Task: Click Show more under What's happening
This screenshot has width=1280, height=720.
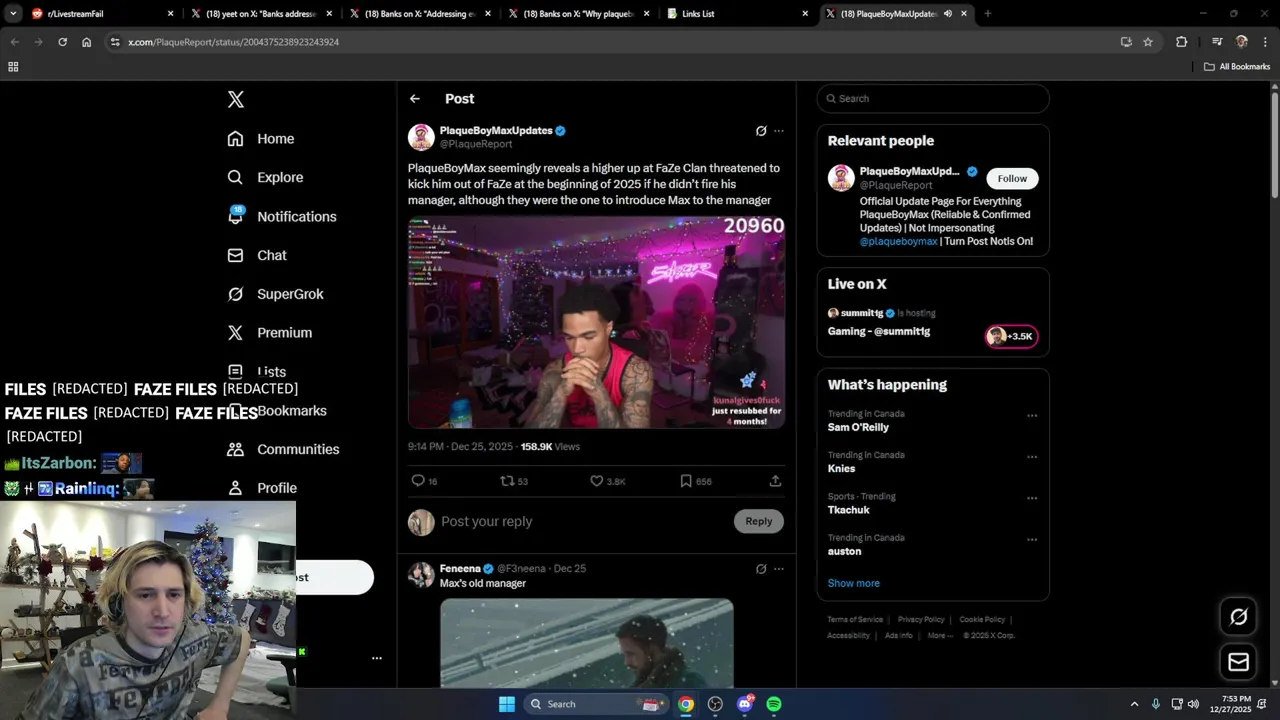Action: [x=854, y=583]
